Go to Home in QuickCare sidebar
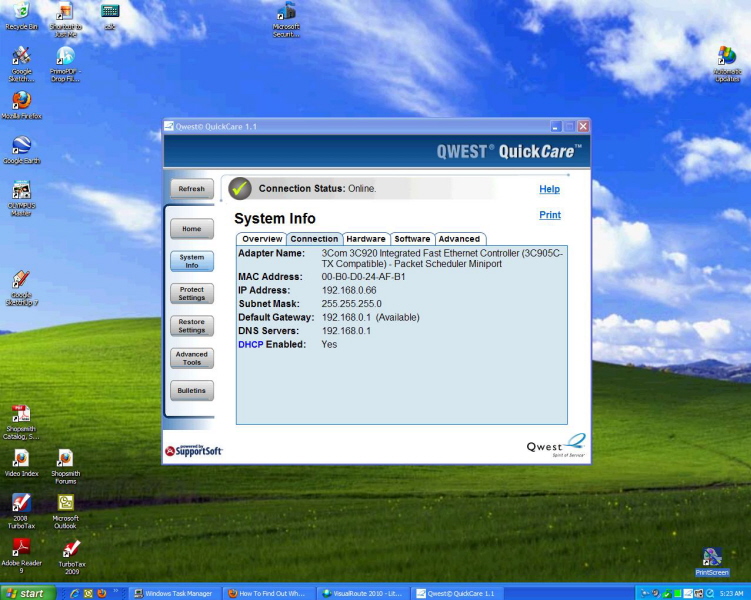 click(x=192, y=229)
